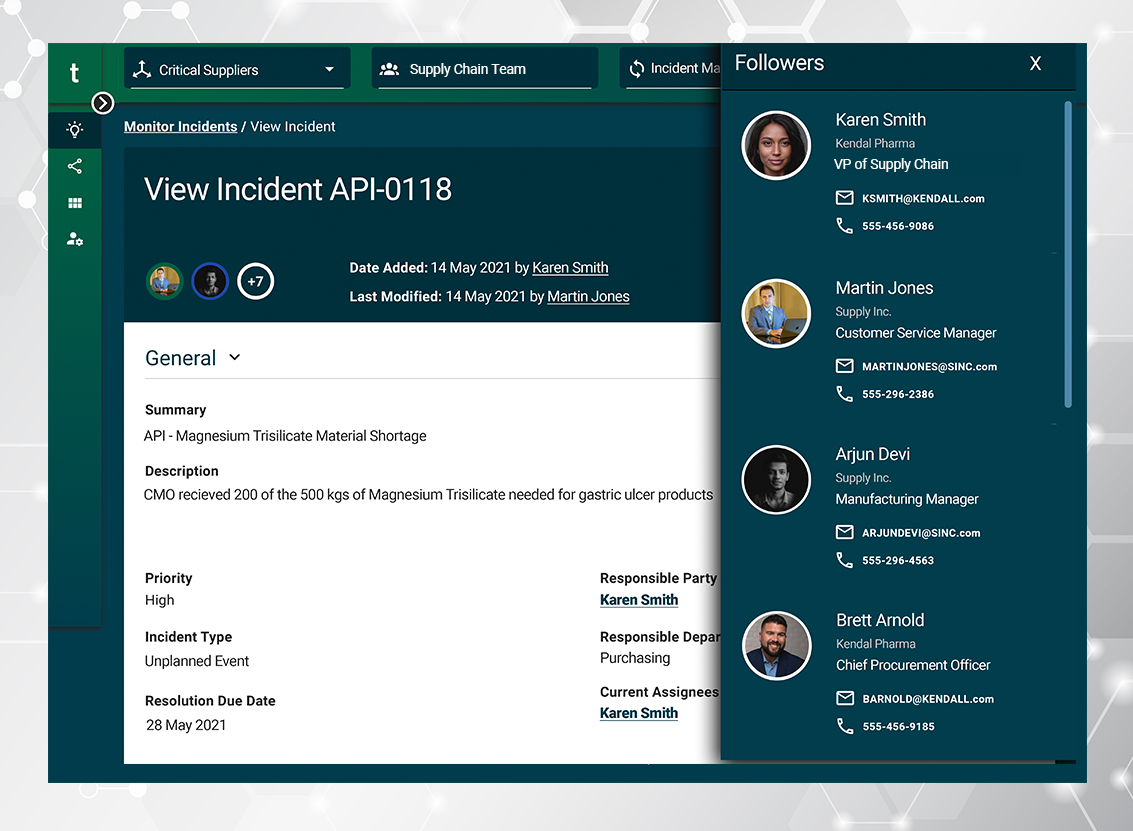Click the phone icon for 555-456-9185
Image resolution: width=1133 pixels, height=831 pixels.
845,726
